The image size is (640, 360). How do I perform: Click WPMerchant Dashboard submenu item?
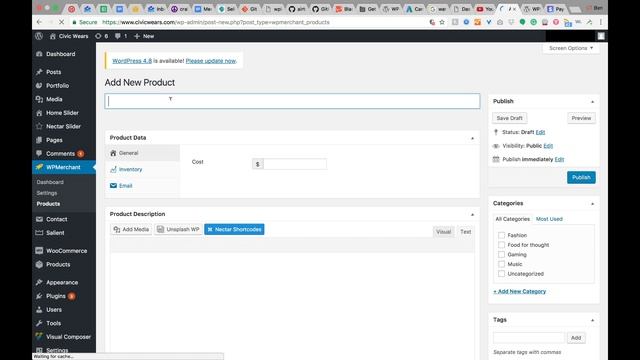50,182
